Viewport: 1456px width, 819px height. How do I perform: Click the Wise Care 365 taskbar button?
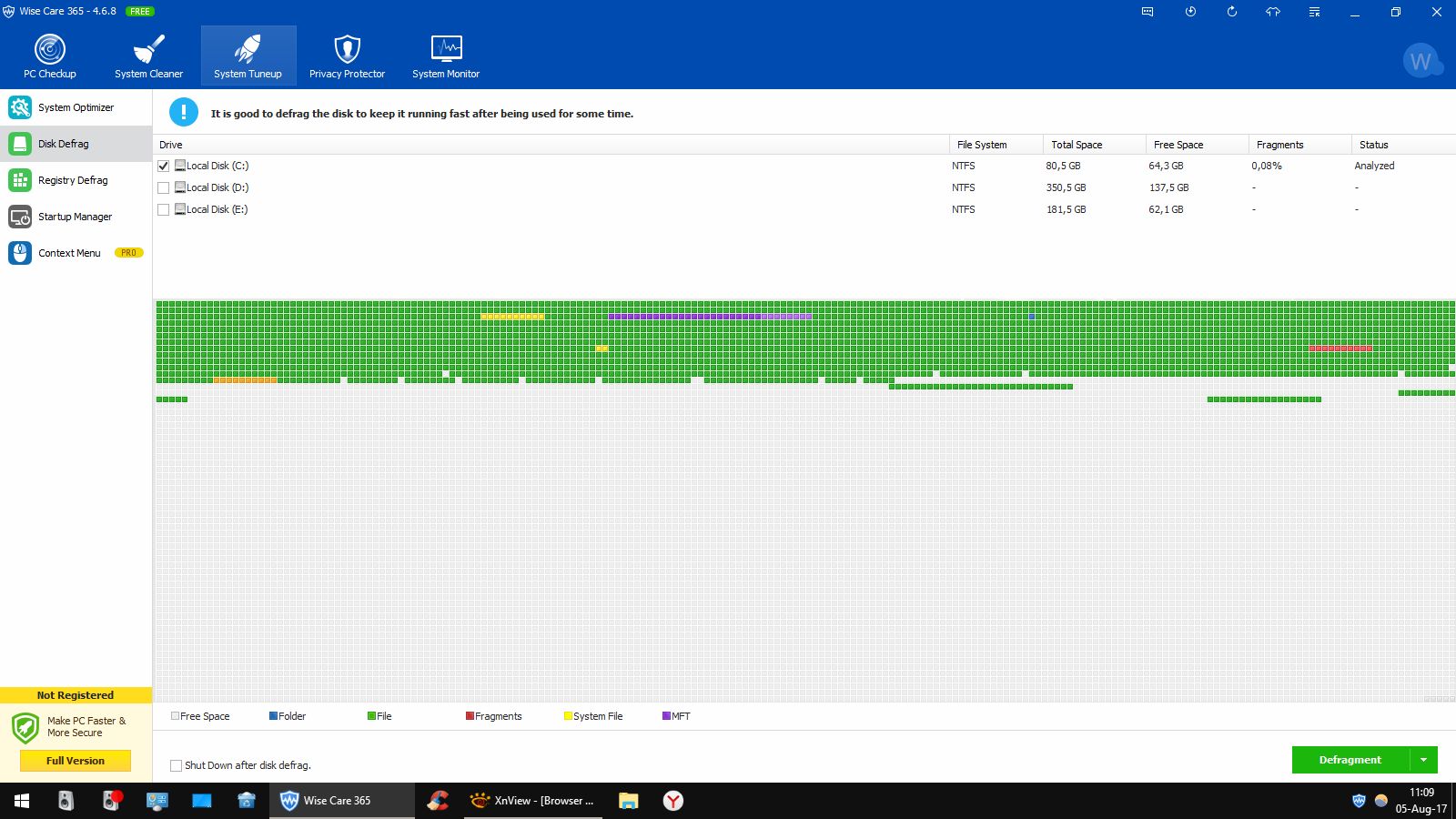click(342, 801)
